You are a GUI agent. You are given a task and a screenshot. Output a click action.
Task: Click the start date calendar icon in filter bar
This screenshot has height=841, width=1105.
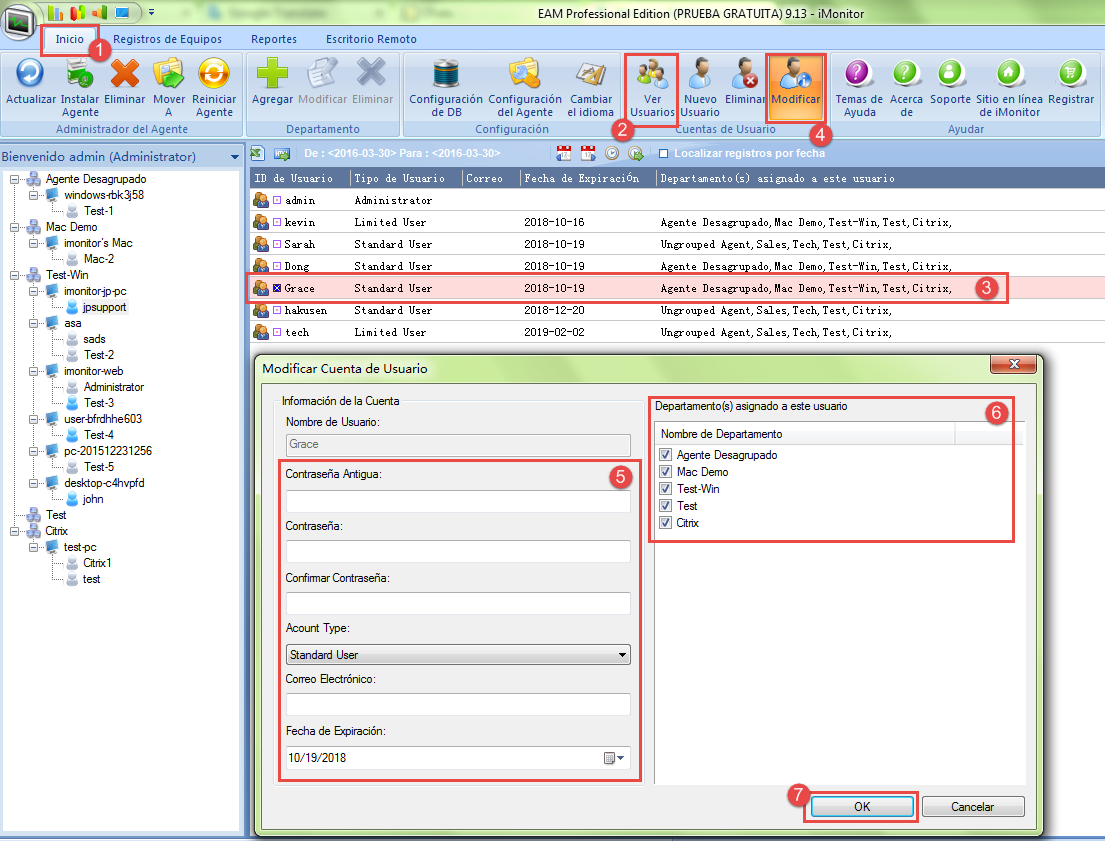564,153
